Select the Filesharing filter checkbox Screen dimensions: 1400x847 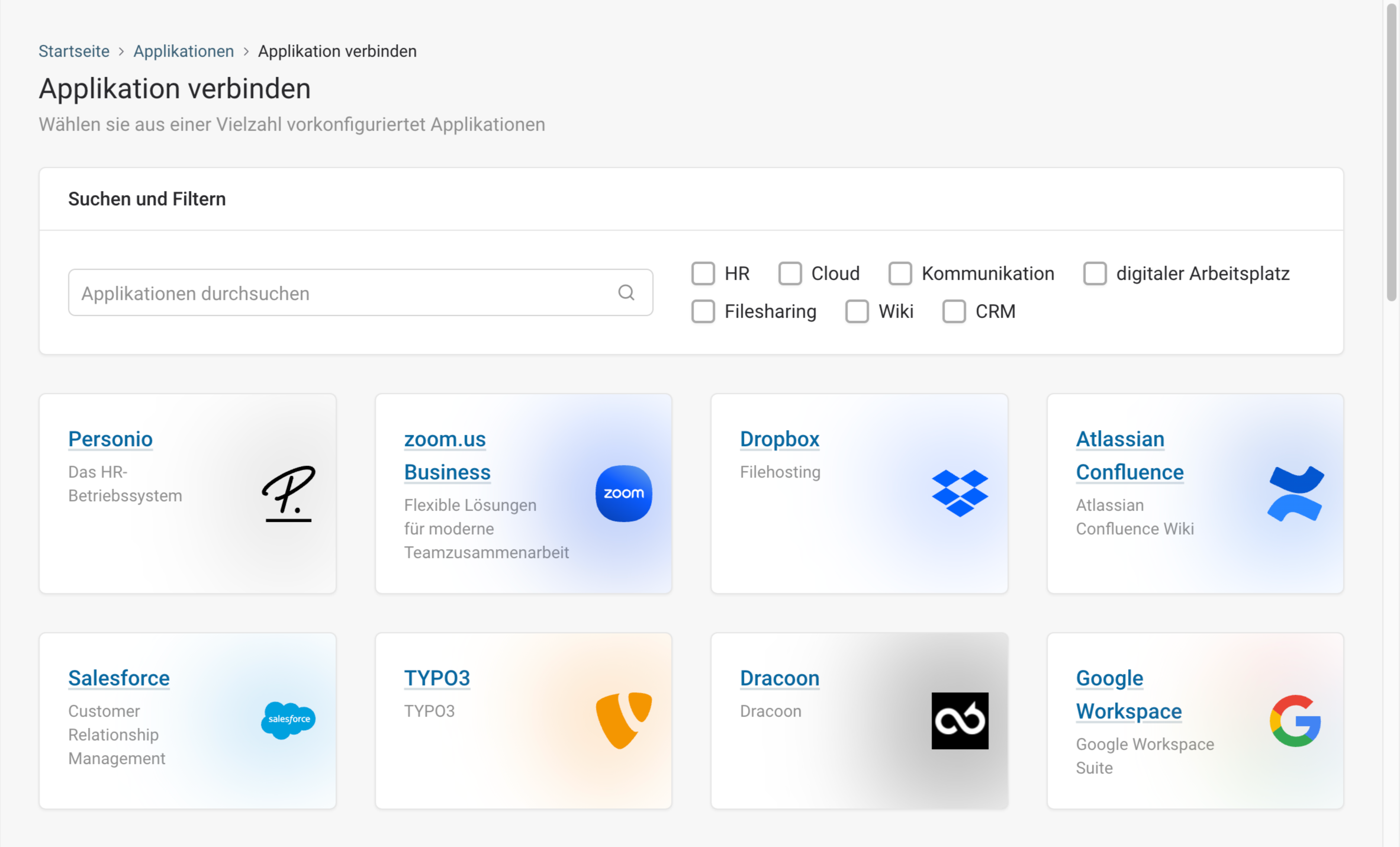[x=703, y=311]
